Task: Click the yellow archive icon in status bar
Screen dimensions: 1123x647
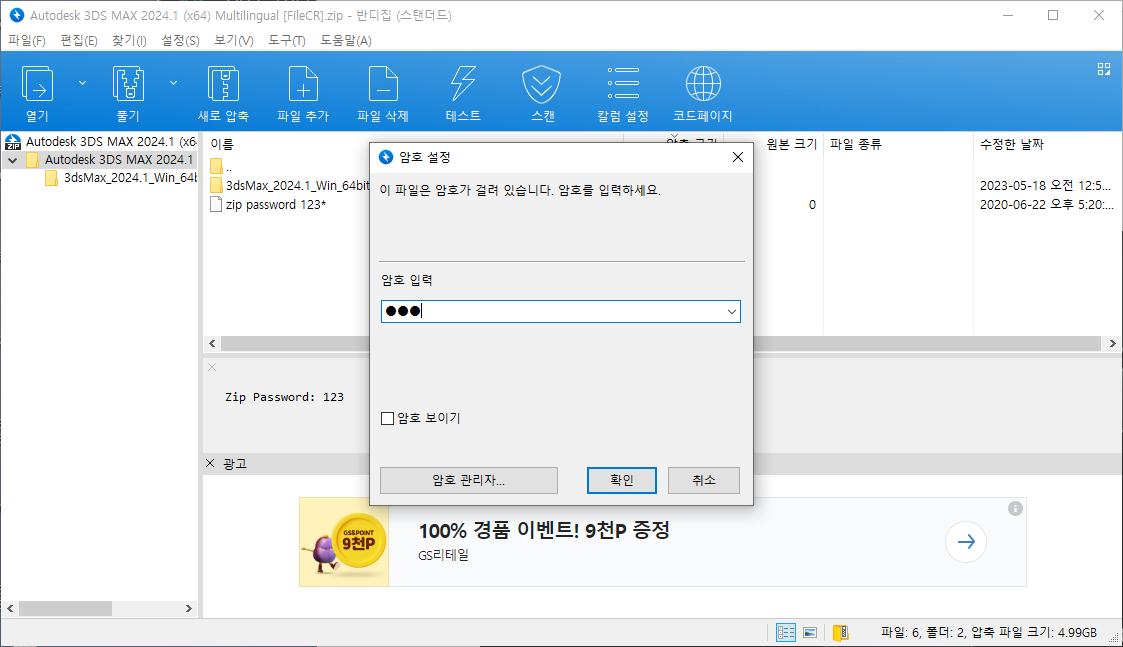Action: (841, 632)
